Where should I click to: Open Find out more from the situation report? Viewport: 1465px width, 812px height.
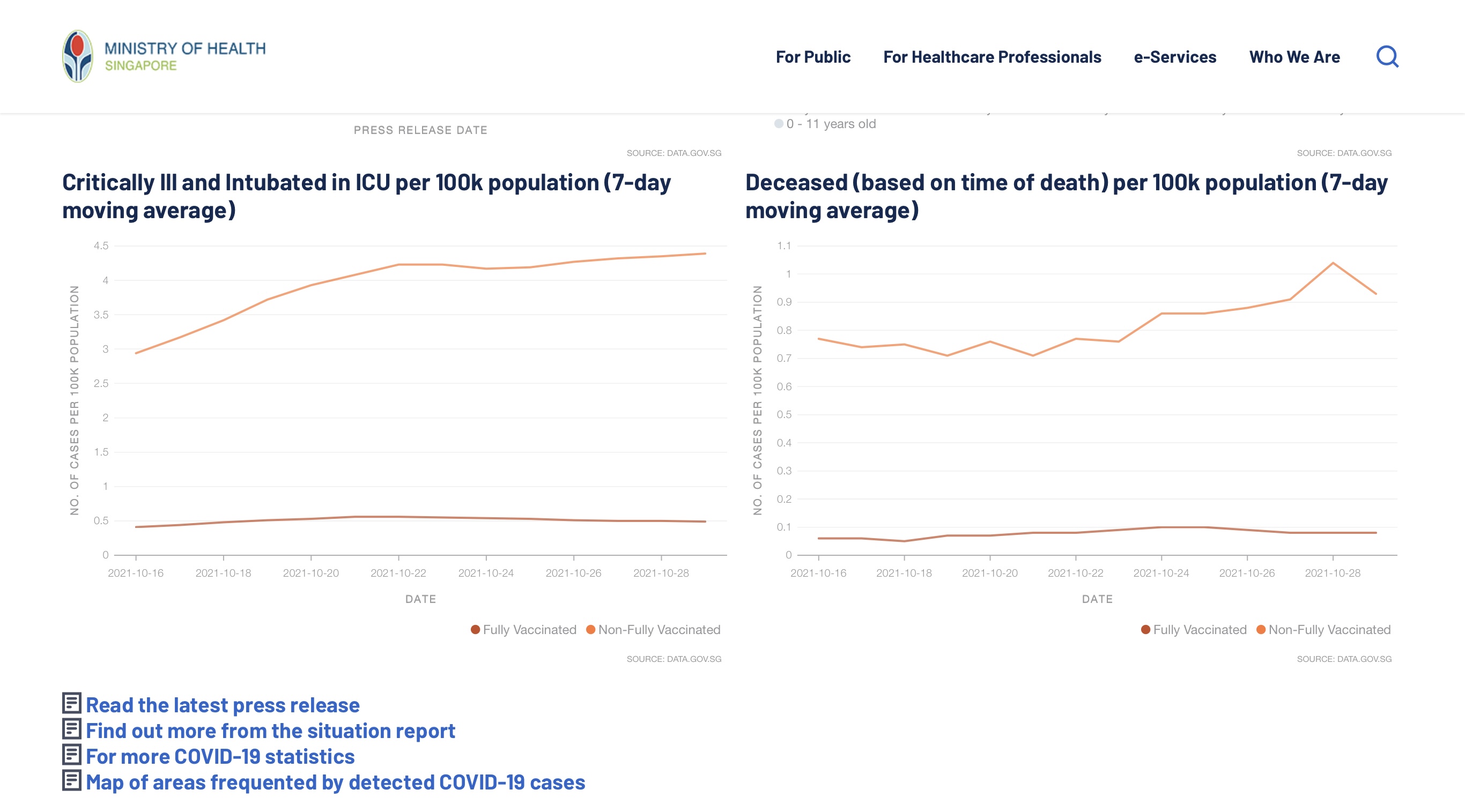click(x=271, y=731)
